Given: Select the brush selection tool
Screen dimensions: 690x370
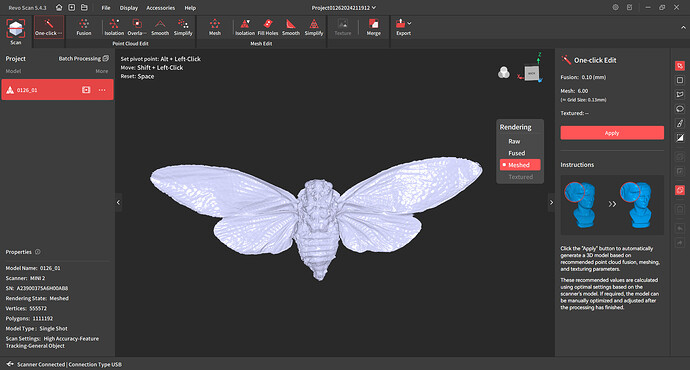Looking at the screenshot, I should click(680, 123).
